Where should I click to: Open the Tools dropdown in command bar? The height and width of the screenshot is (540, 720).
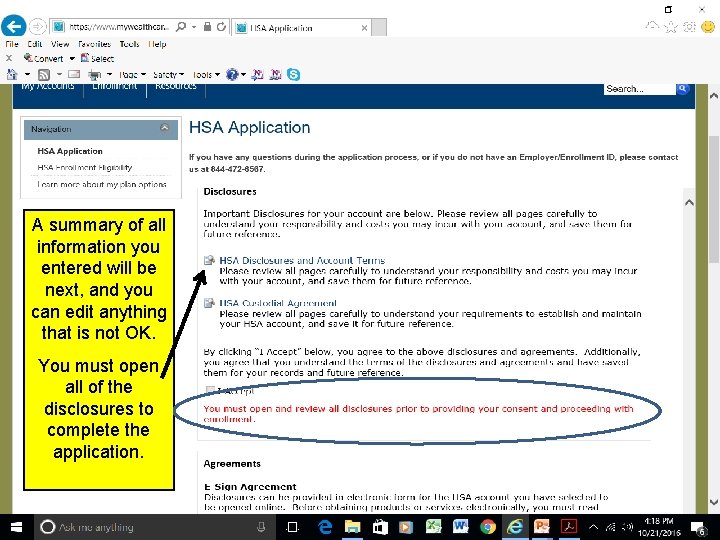(x=206, y=74)
